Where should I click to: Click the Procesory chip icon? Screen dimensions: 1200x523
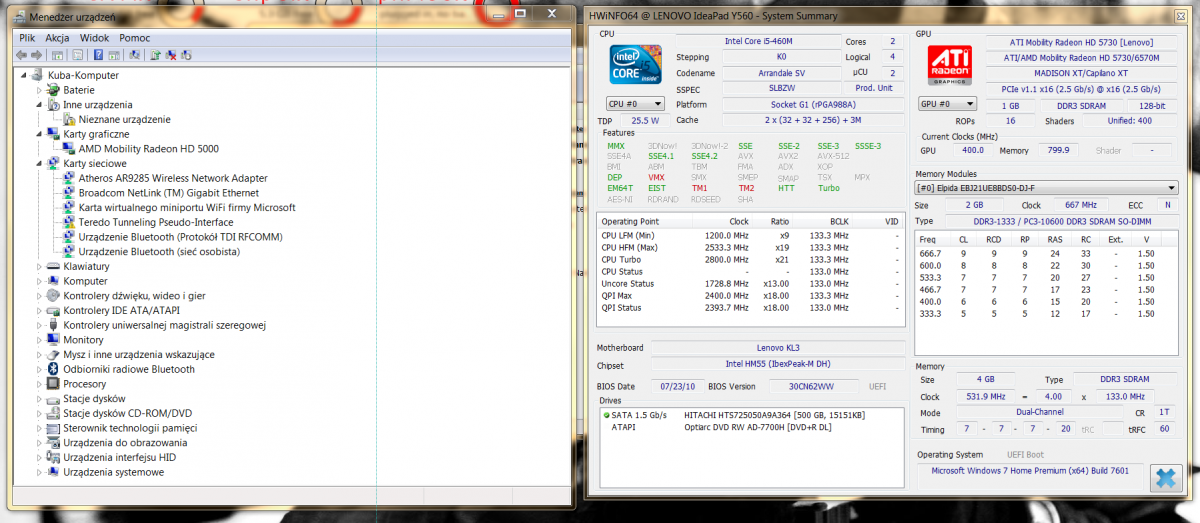click(54, 384)
